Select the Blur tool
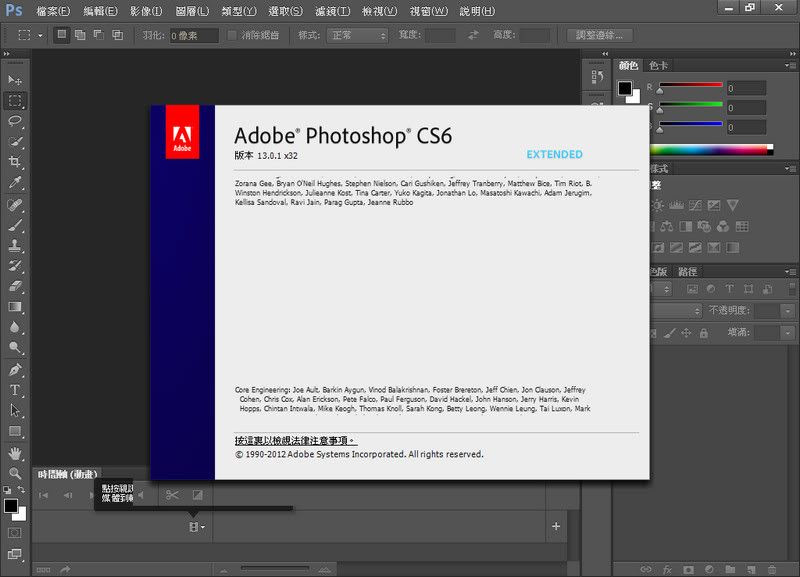Screen dimensions: 800x577 tap(15, 327)
